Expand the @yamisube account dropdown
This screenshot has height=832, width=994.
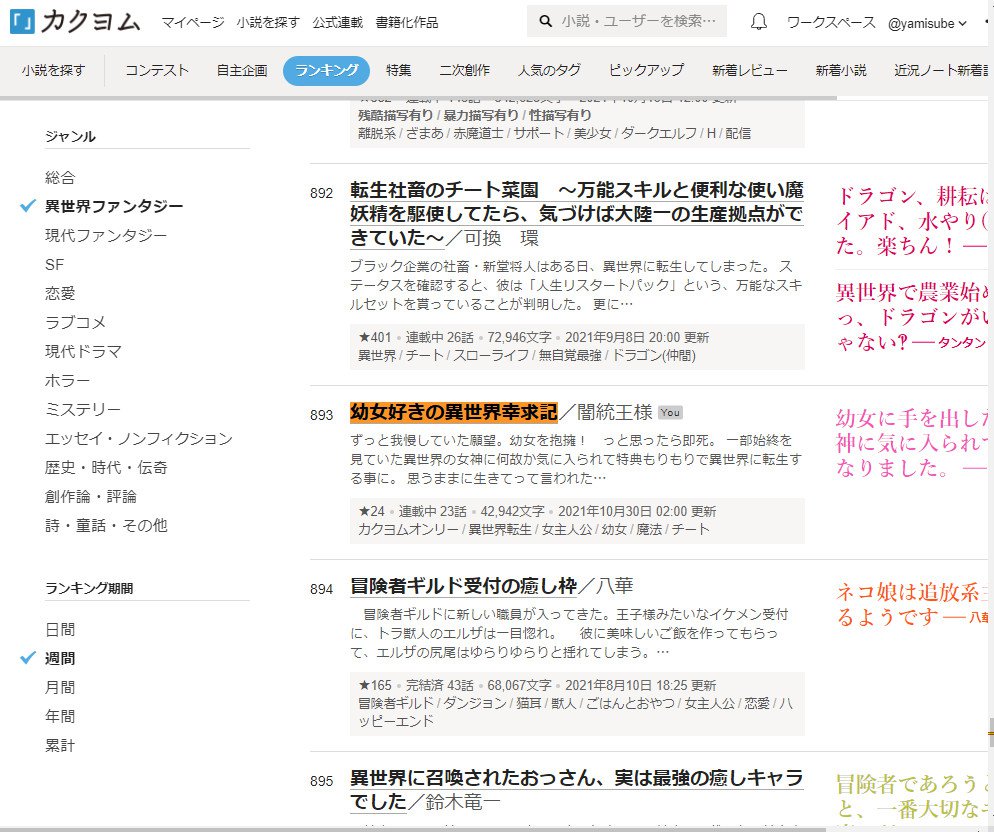click(927, 22)
